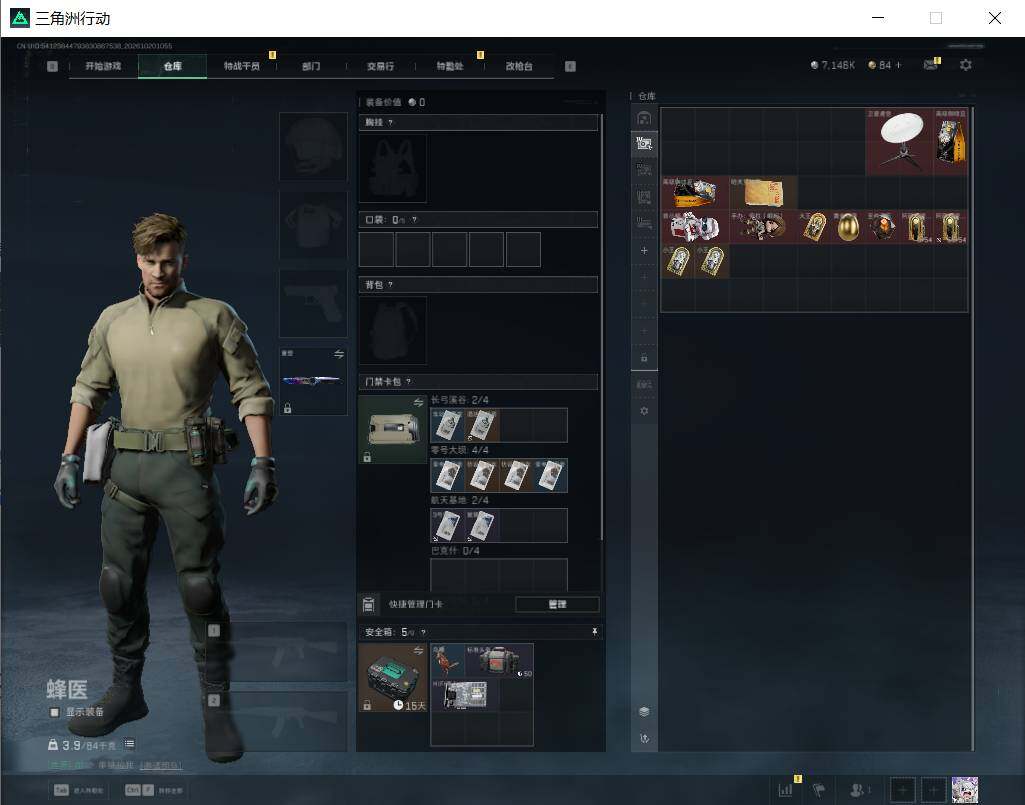1025x805 pixels.
Task: Click the keycard quick-manage icon
Action: pos(369,604)
